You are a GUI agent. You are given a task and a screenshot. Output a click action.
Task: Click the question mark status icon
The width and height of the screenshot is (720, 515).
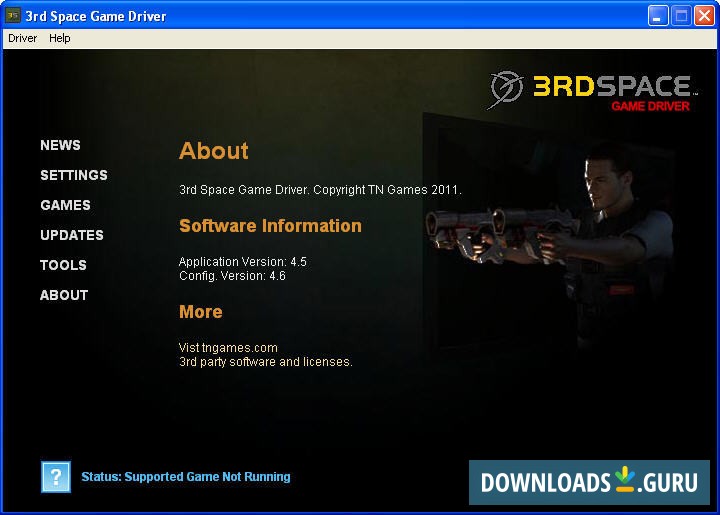[x=56, y=477]
